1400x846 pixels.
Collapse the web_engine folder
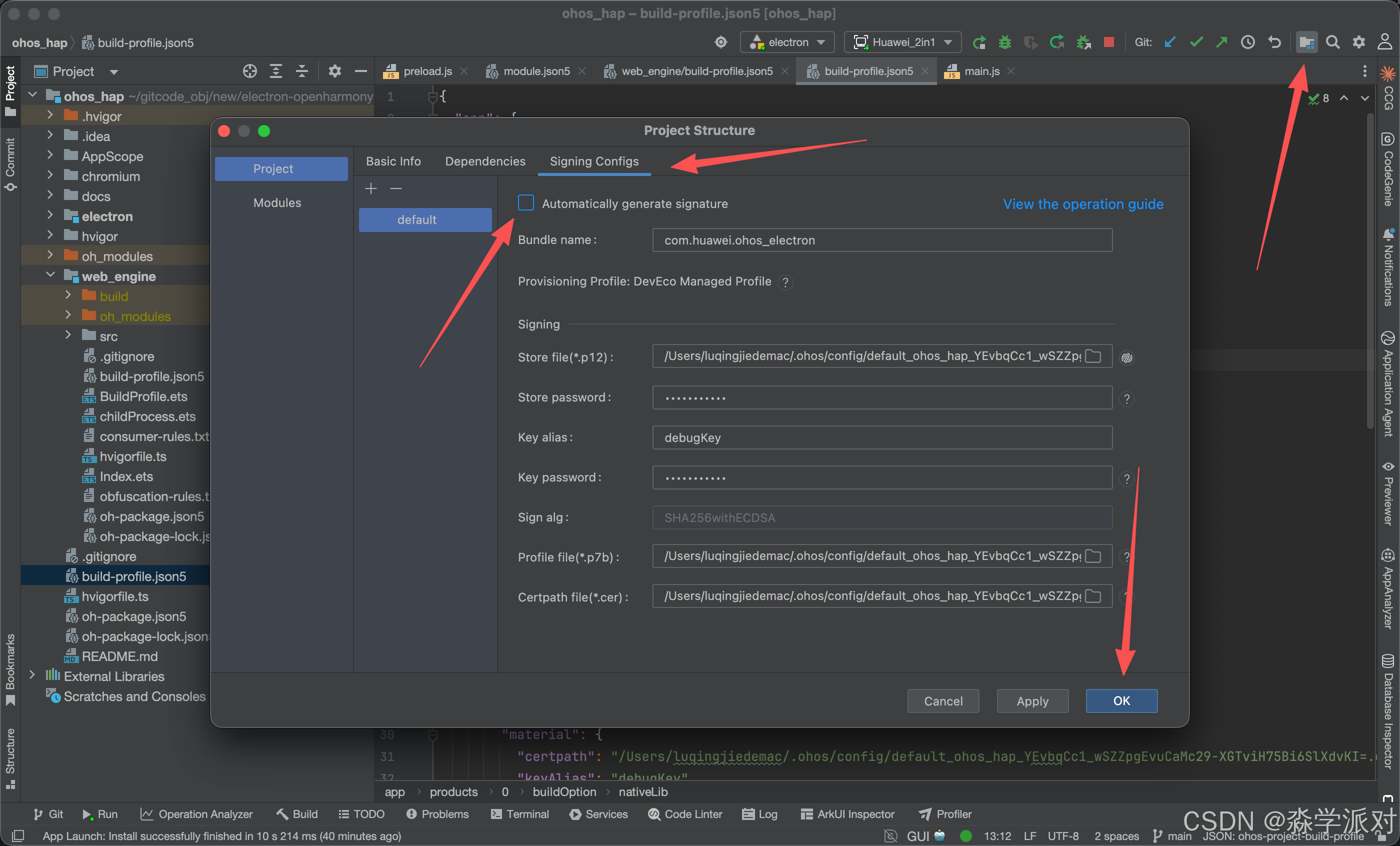(50, 275)
